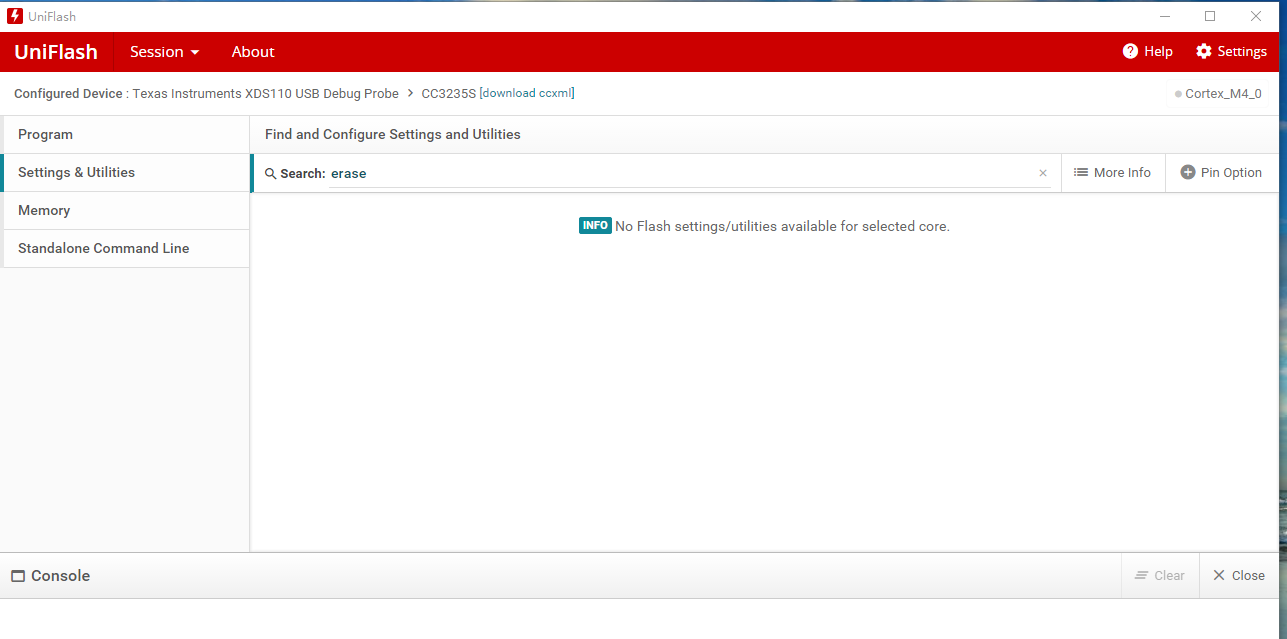
Task: Open Settings with the gear icon
Action: coord(1231,52)
